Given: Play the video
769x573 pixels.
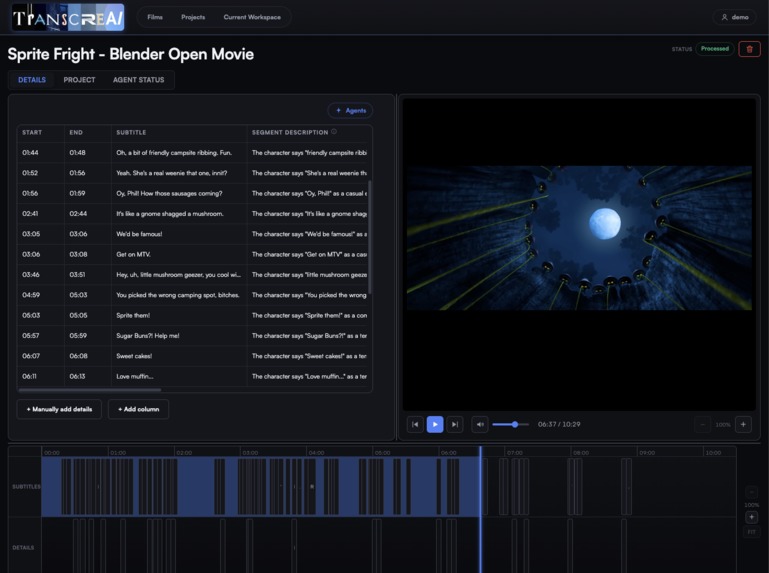Looking at the screenshot, I should (x=435, y=424).
